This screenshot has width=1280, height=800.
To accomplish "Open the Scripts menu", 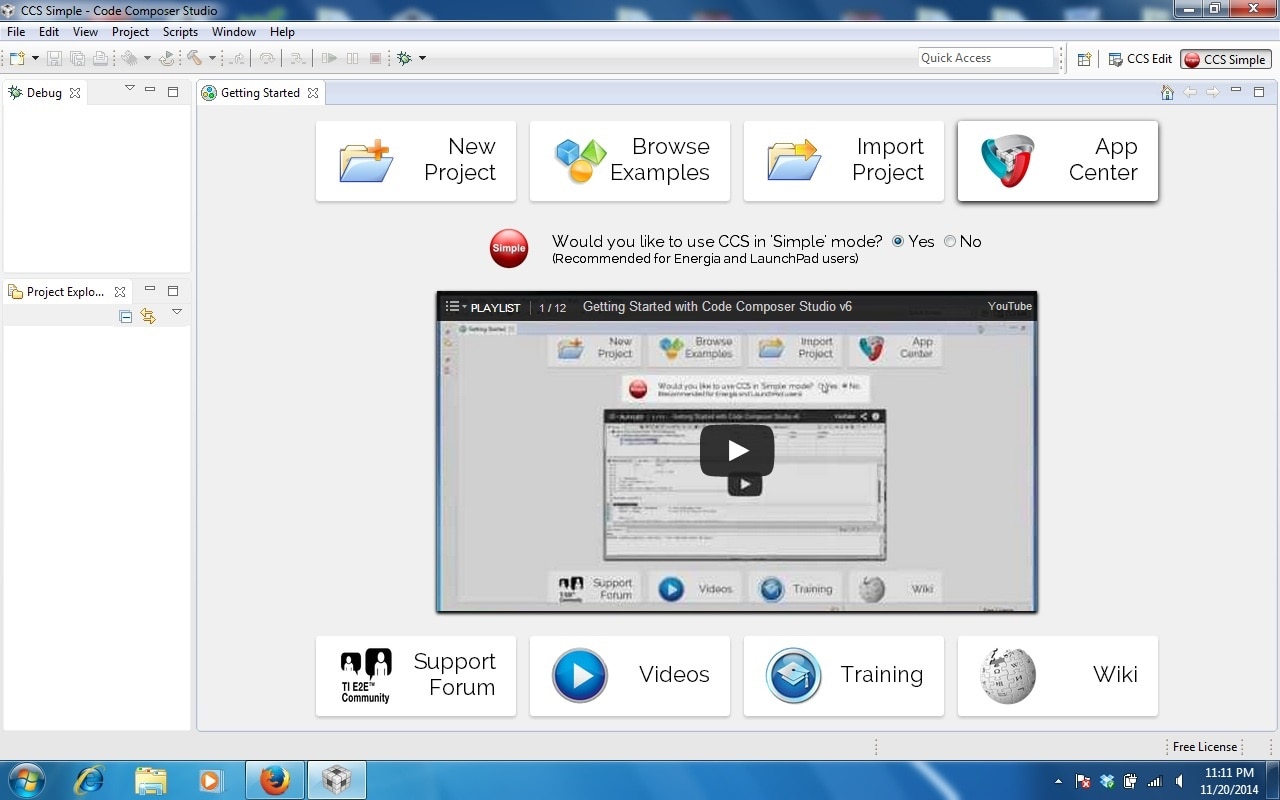I will (x=180, y=32).
